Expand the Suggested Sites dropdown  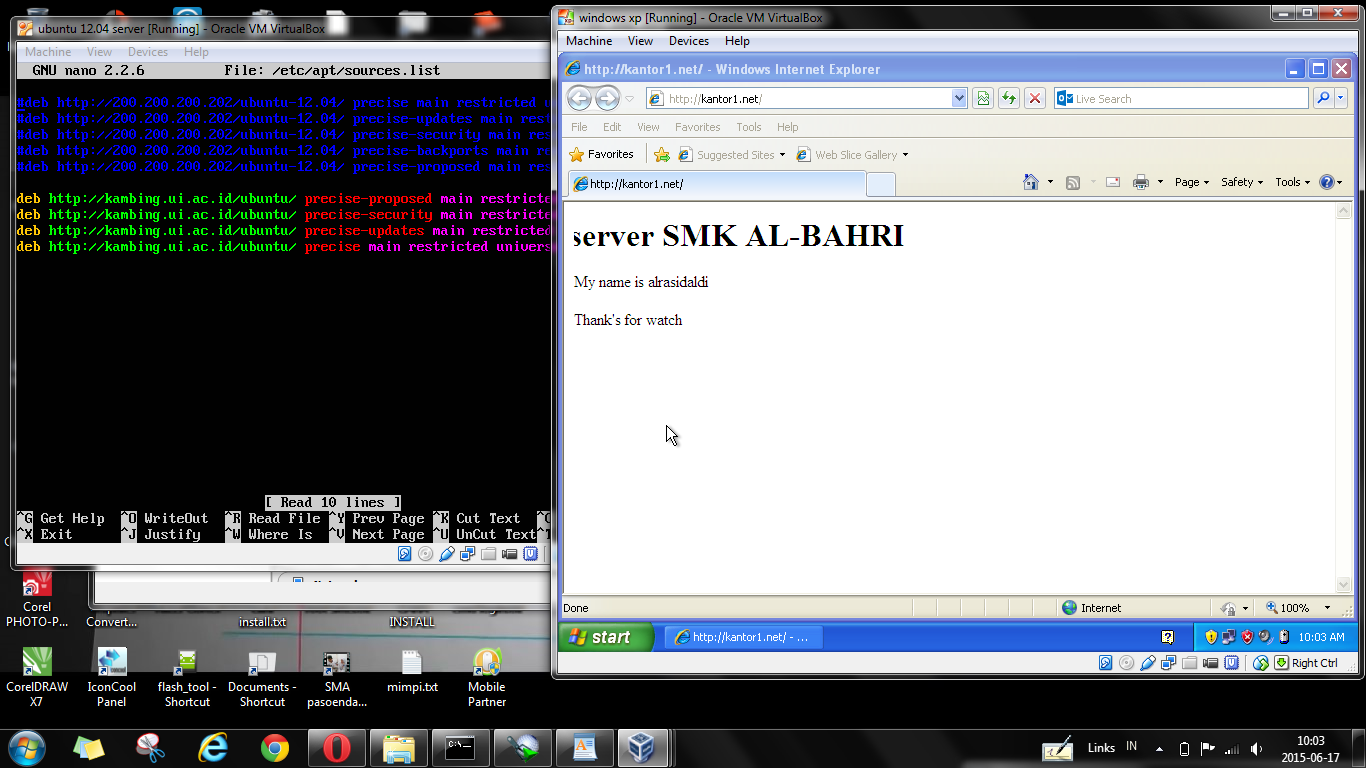pos(782,155)
